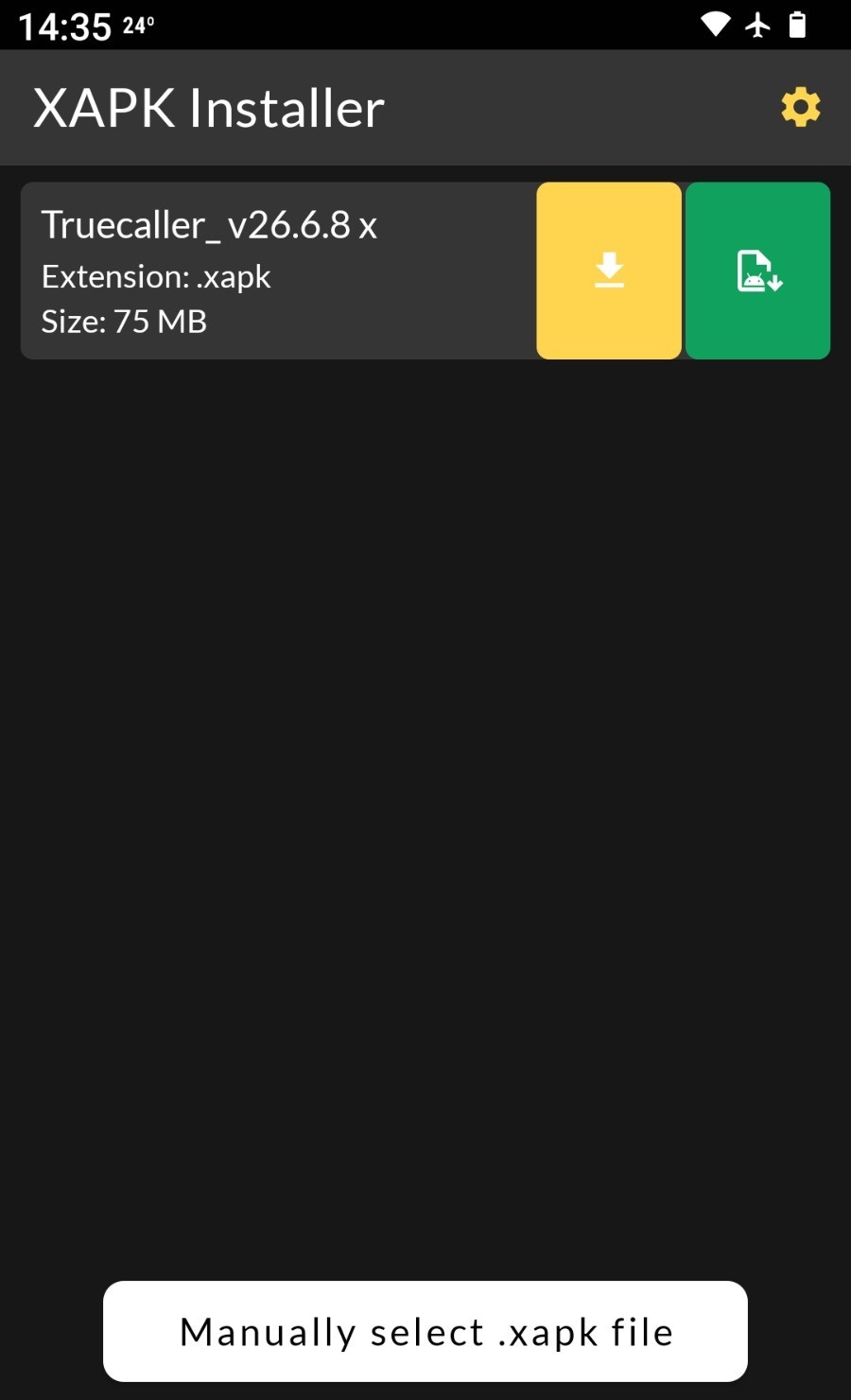Viewport: 851px width, 1400px height.
Task: Tap the Extension: .xapk label
Action: 156,276
